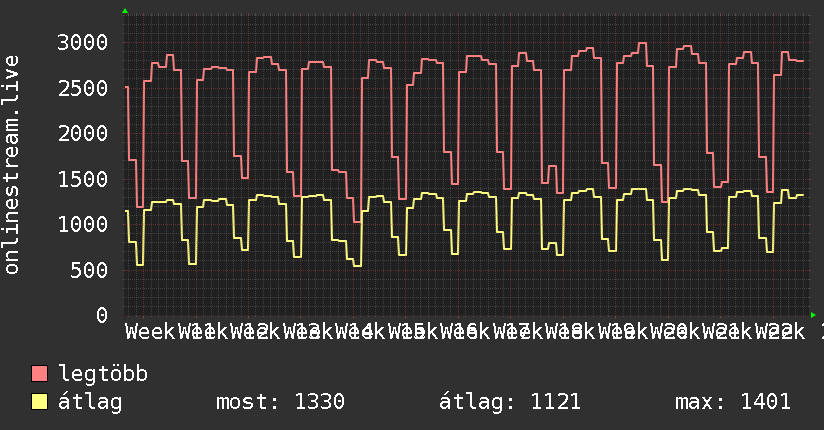This screenshot has height=430, width=824.
Task: Click the 2000 y-axis tick label
Action: click(x=83, y=134)
